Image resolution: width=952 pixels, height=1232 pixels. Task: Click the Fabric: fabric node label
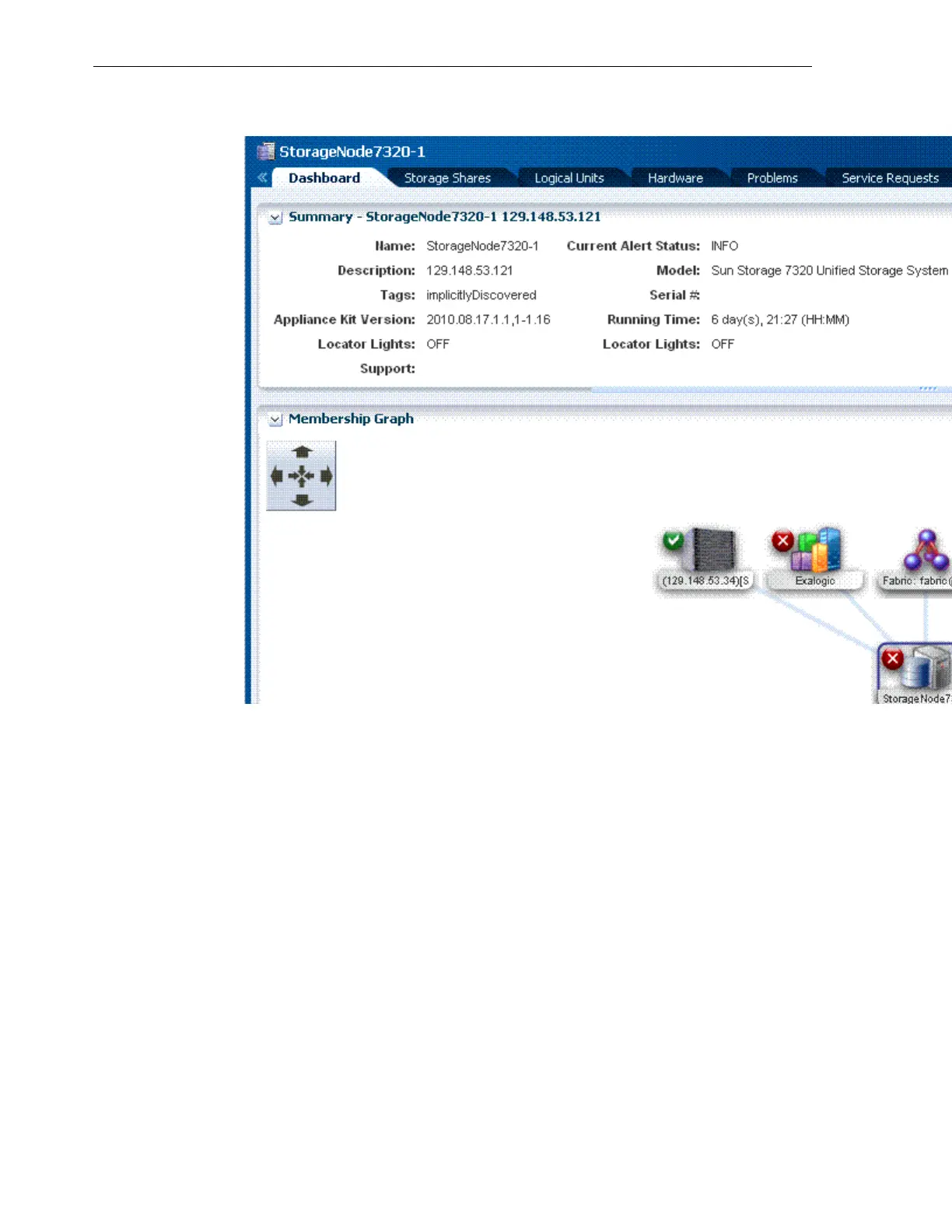click(x=916, y=581)
